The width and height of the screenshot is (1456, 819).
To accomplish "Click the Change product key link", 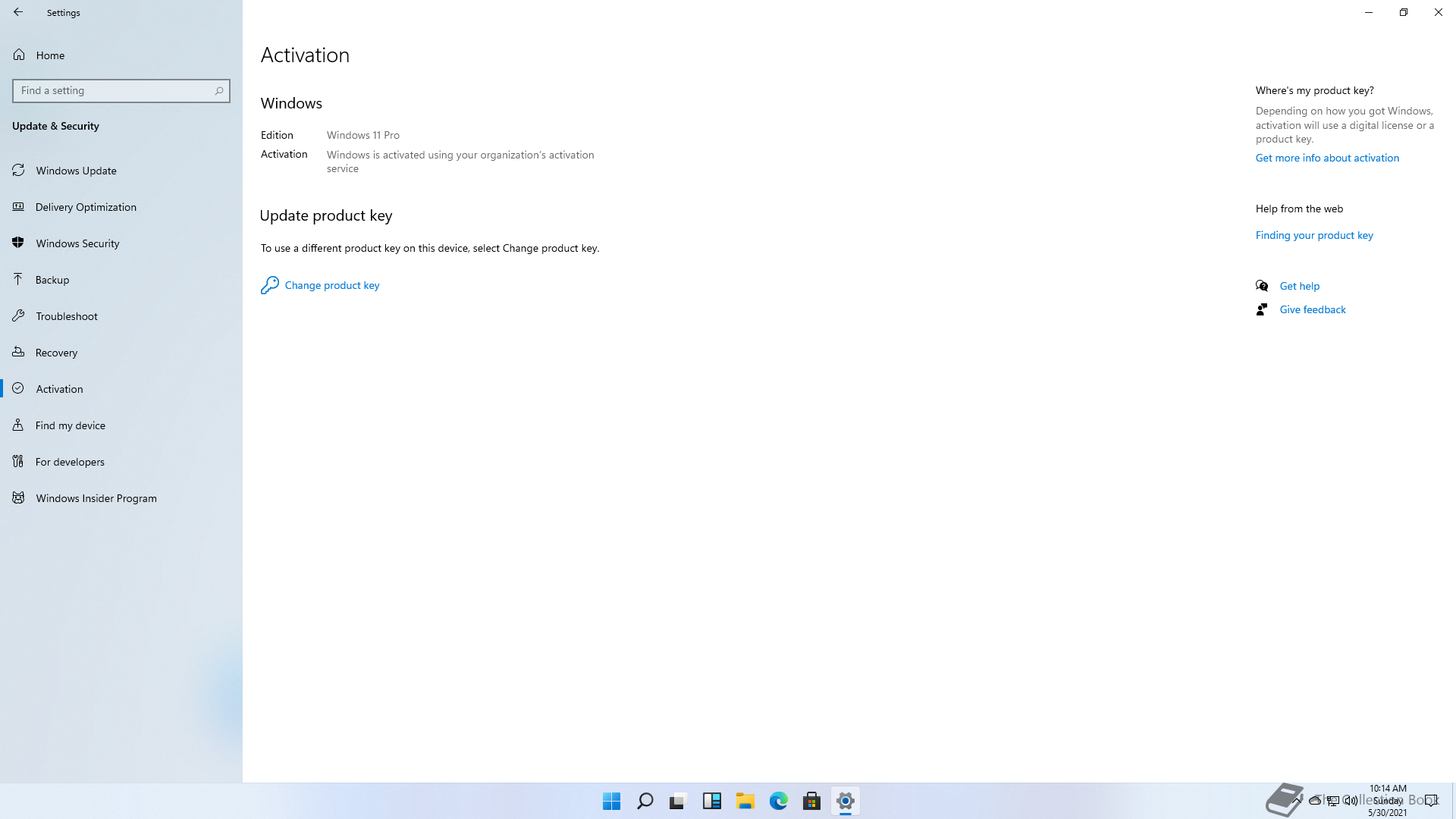I will (x=332, y=286).
